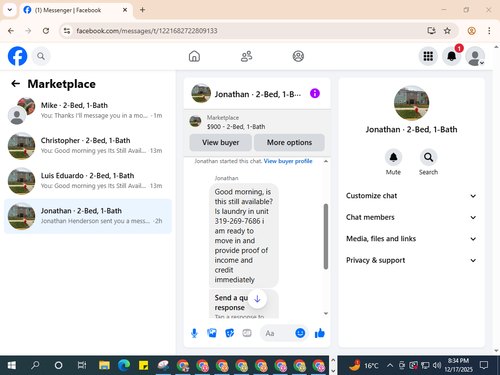Viewport: 500px width, 375px height.
Task: Expand the Chat members section
Action: click(411, 217)
